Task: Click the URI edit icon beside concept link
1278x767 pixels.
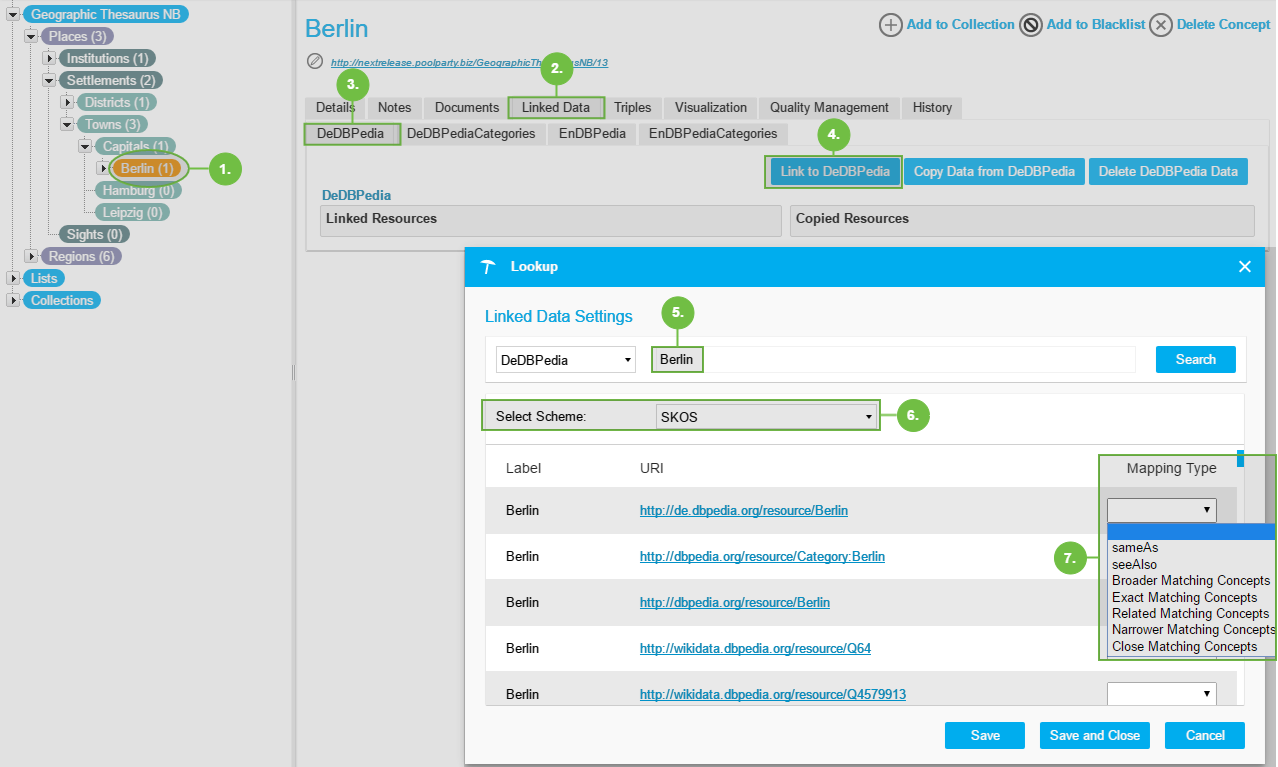Action: pyautogui.click(x=315, y=62)
